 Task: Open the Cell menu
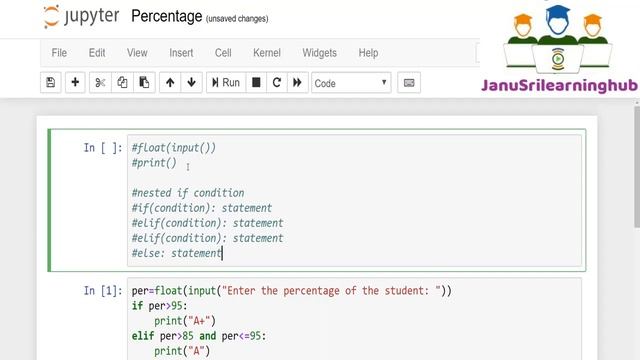(x=223, y=53)
